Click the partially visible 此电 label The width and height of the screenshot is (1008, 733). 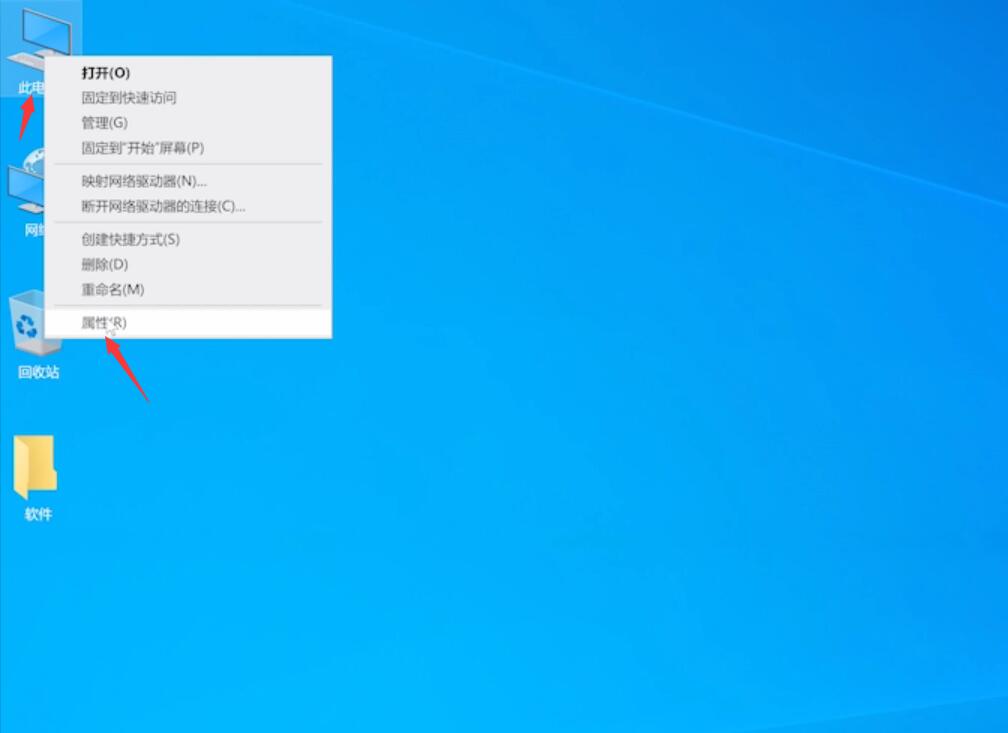point(31,87)
